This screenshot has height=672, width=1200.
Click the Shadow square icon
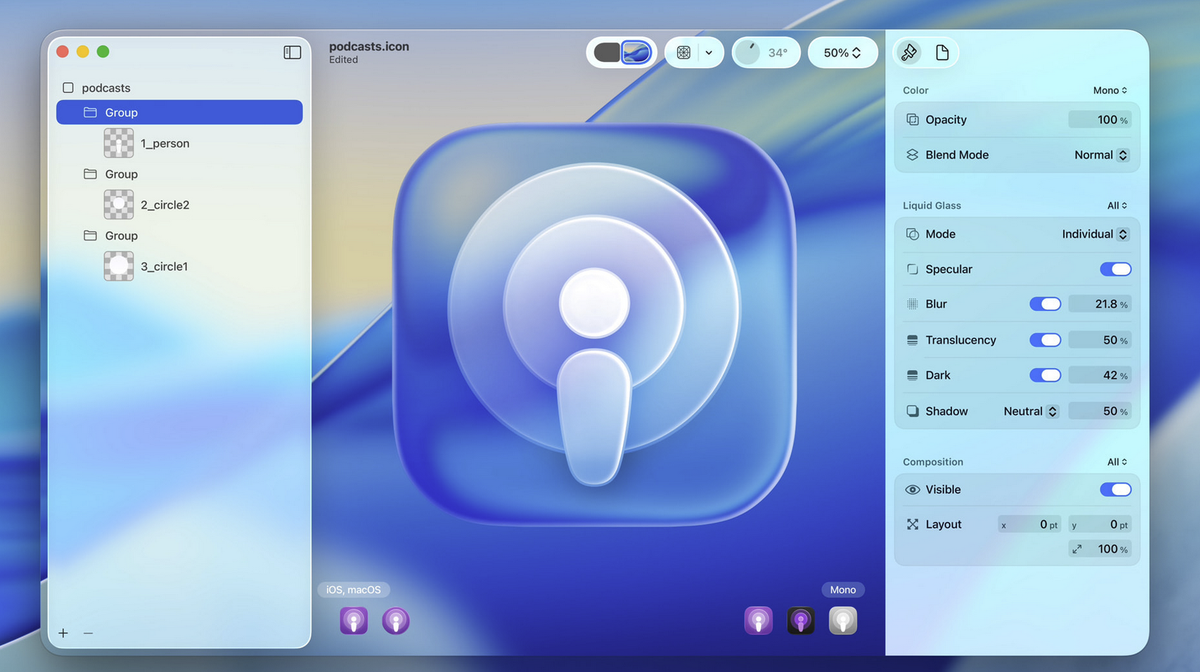tap(912, 411)
